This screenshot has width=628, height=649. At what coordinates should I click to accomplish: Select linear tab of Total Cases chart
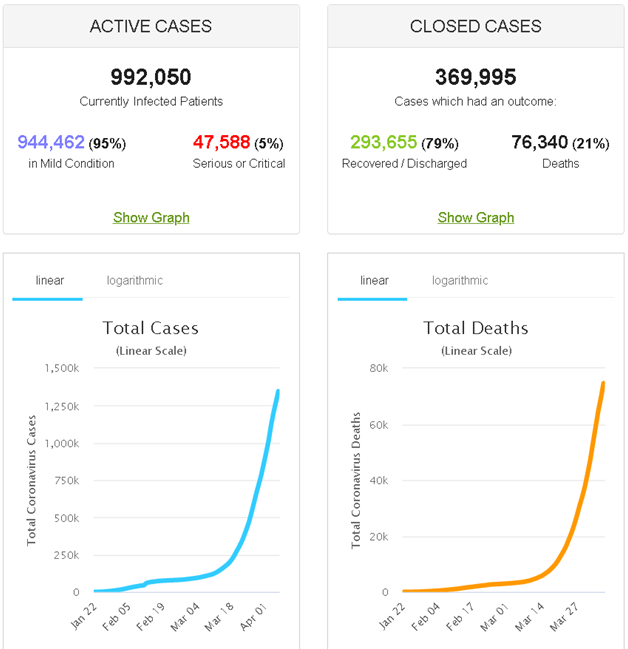pos(49,280)
